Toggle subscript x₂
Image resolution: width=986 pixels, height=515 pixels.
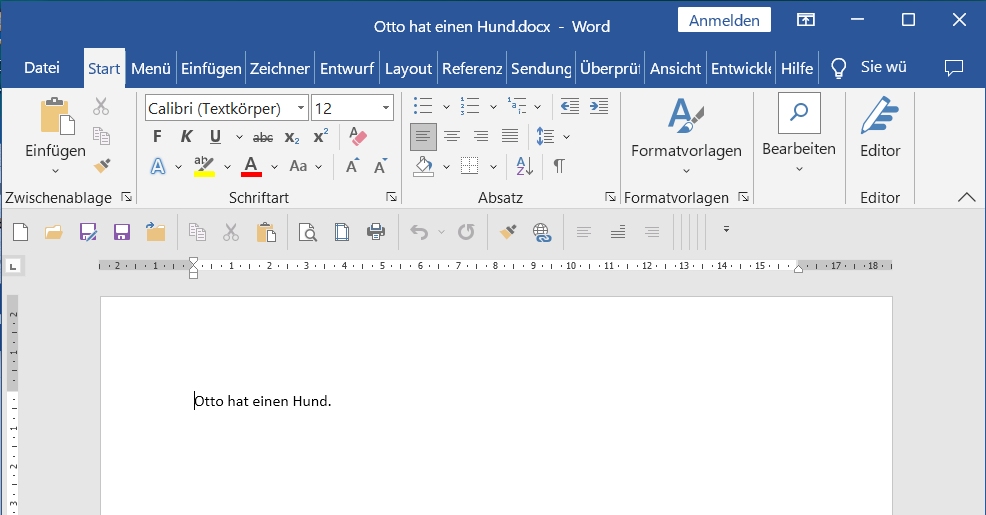click(292, 137)
